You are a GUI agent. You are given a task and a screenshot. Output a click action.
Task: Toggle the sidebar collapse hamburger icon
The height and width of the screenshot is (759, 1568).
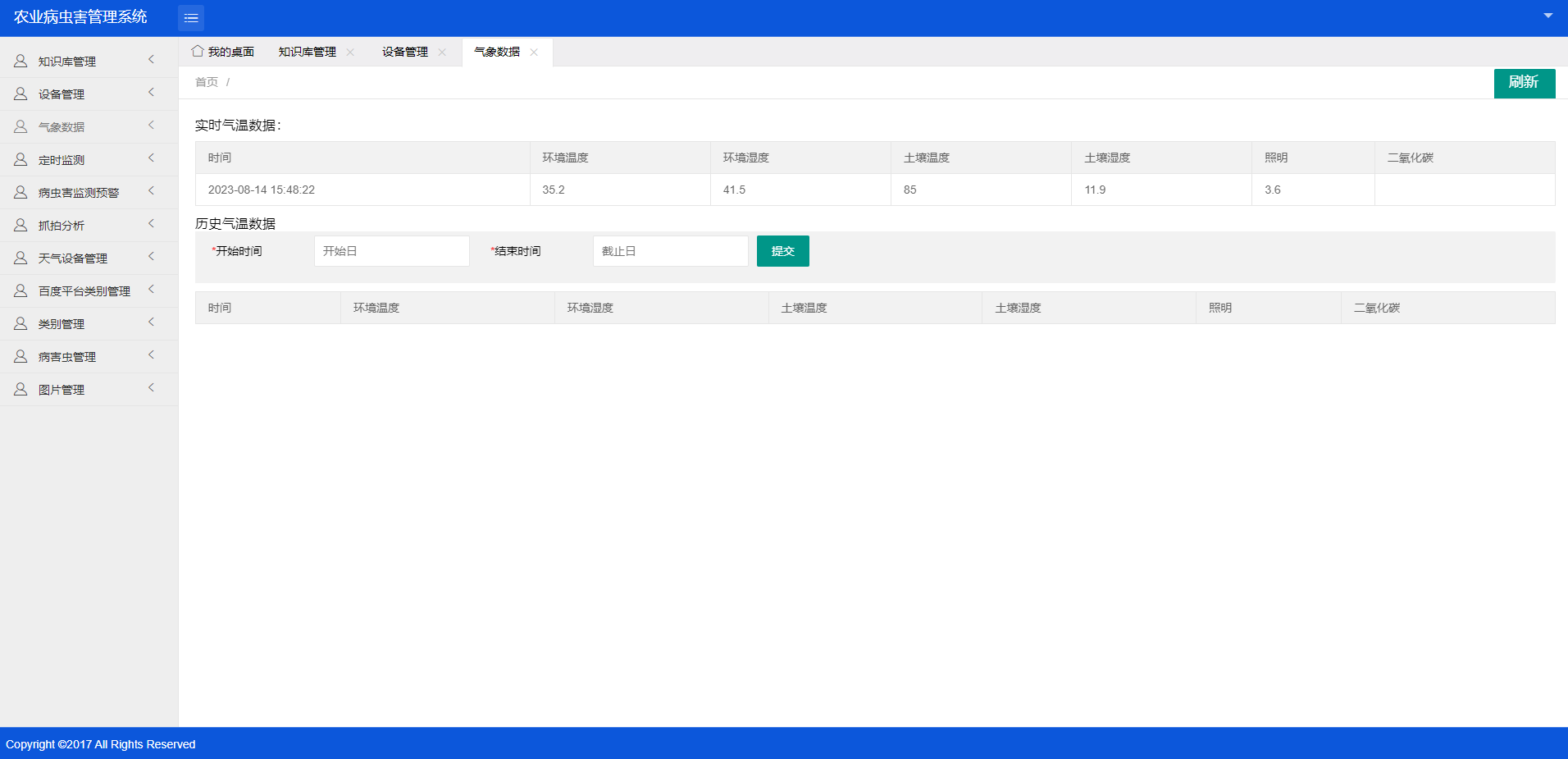pyautogui.click(x=190, y=18)
